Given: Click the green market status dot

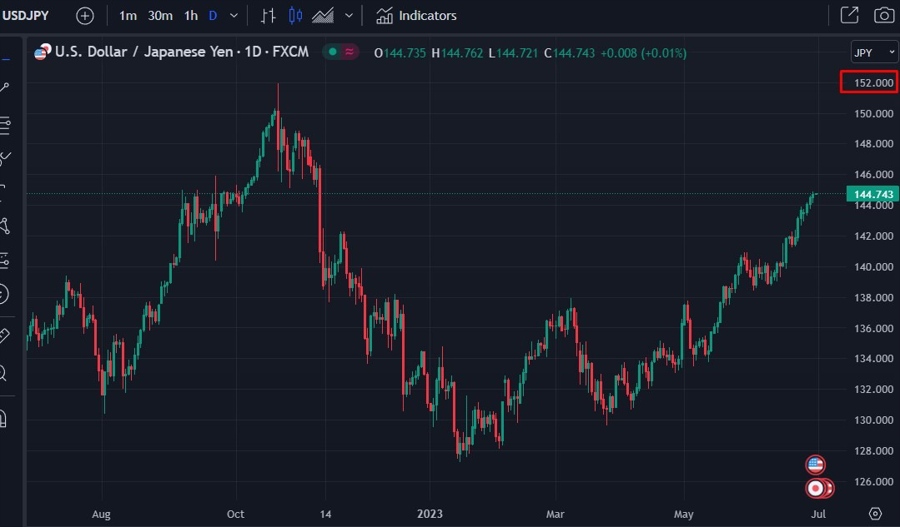Looking at the screenshot, I should (332, 52).
